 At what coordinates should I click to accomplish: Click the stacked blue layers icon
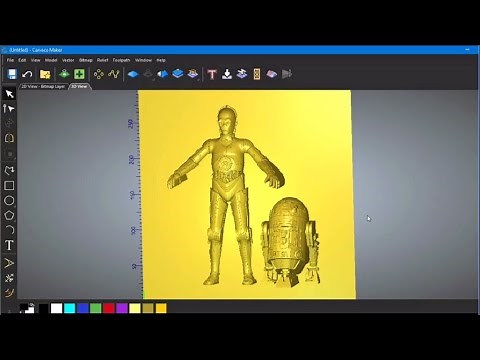(178, 74)
